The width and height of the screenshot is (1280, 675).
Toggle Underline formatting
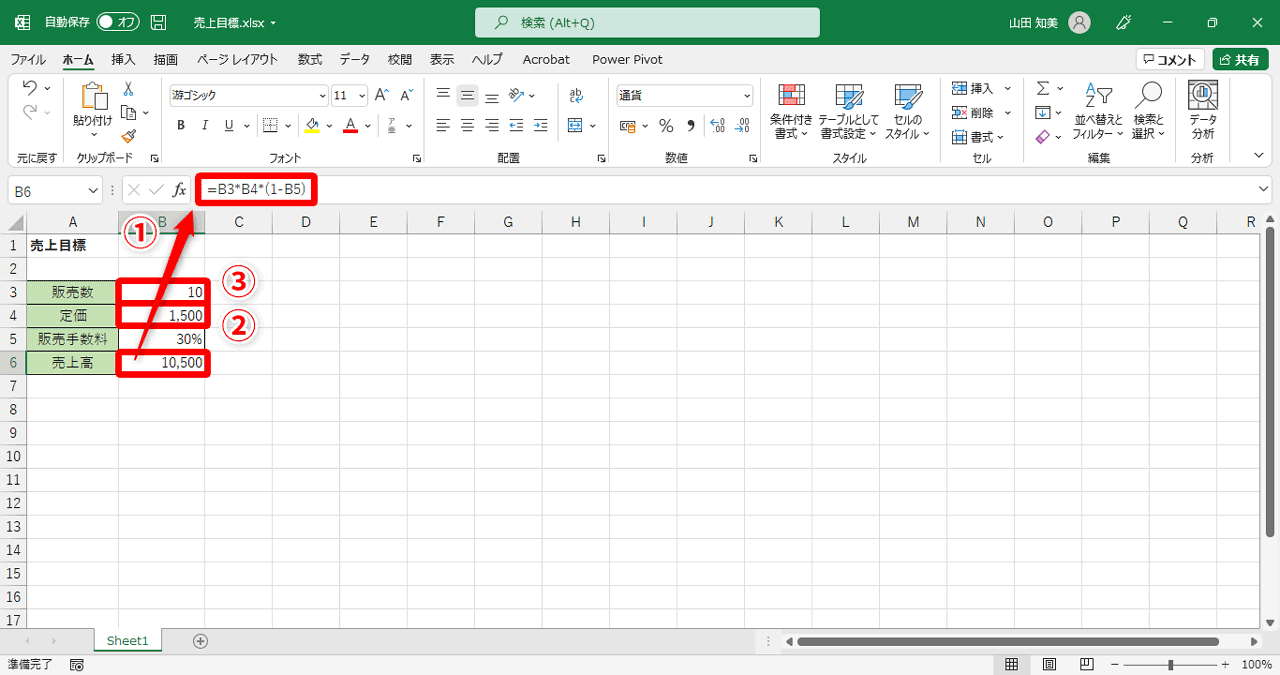click(229, 126)
